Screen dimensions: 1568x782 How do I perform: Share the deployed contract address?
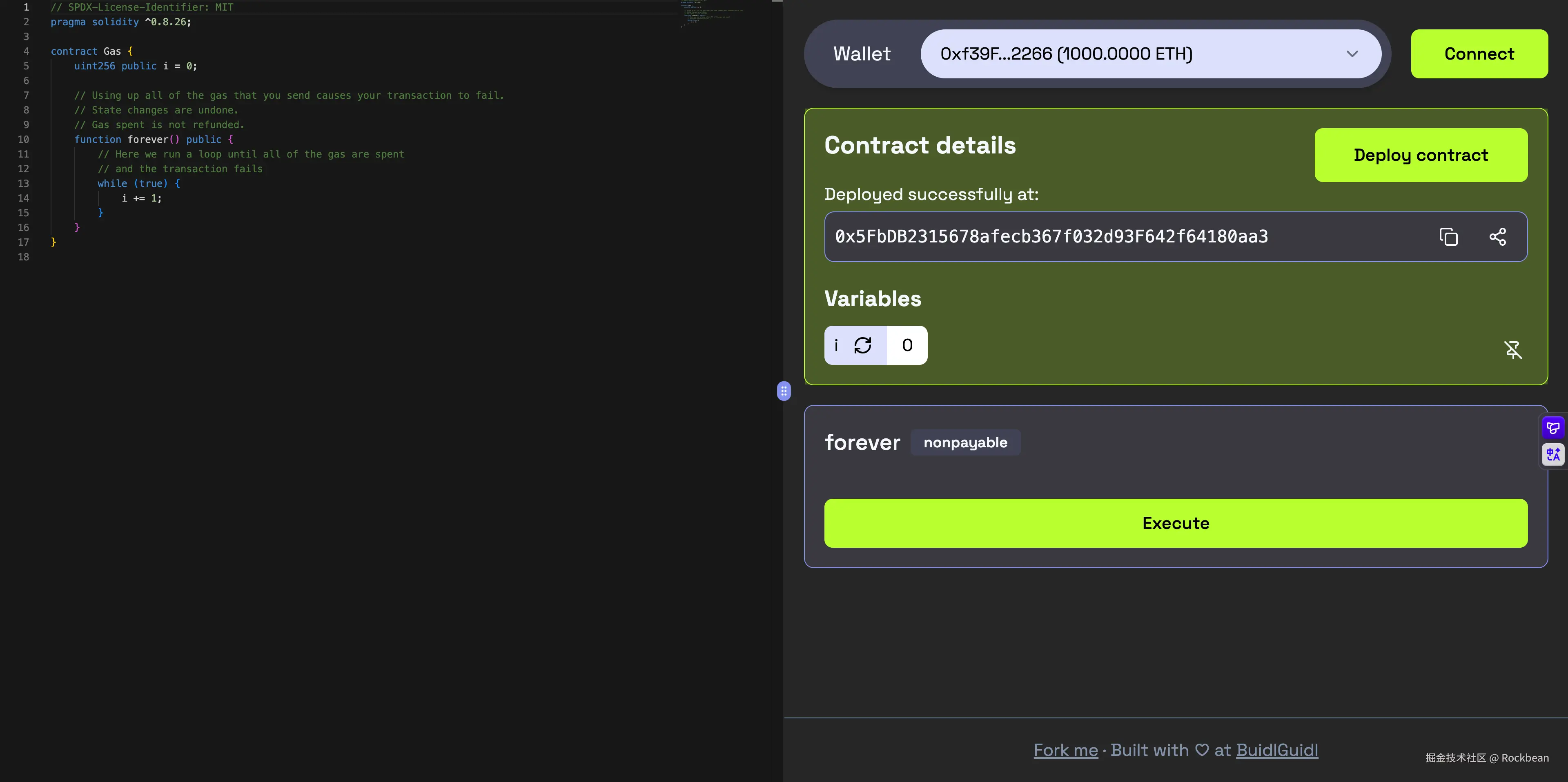(1497, 237)
